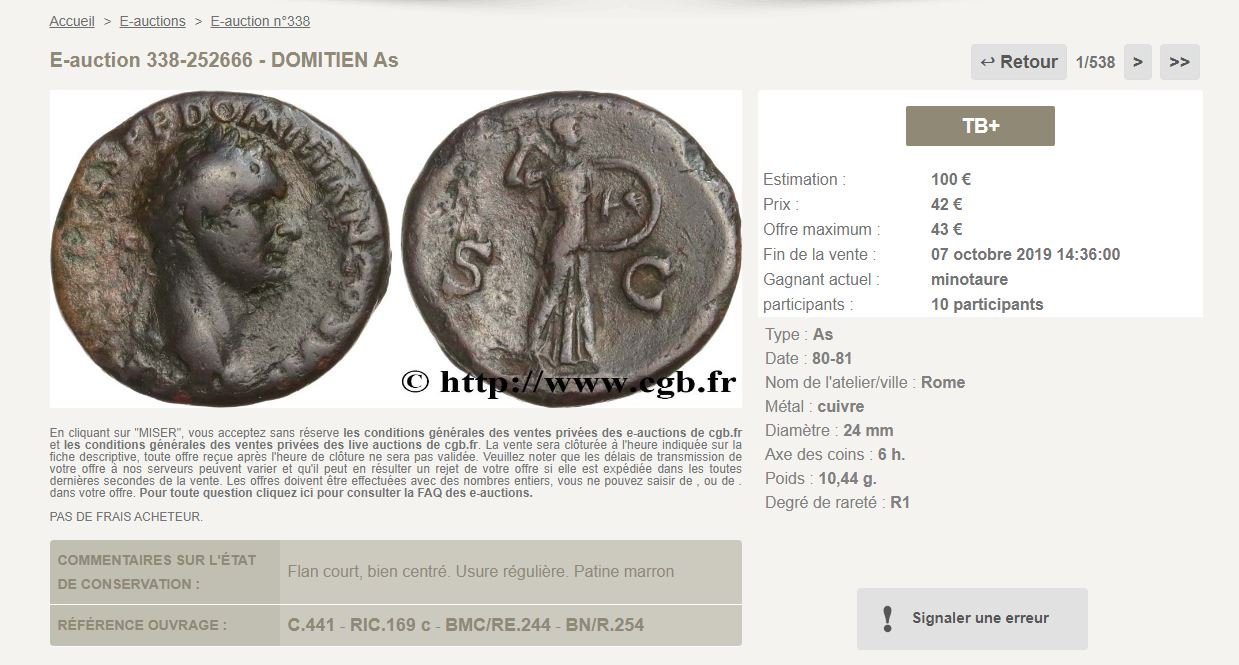This screenshot has height=665, width=1239.
Task: Go to the next lot with > button
Action: point(1137,62)
